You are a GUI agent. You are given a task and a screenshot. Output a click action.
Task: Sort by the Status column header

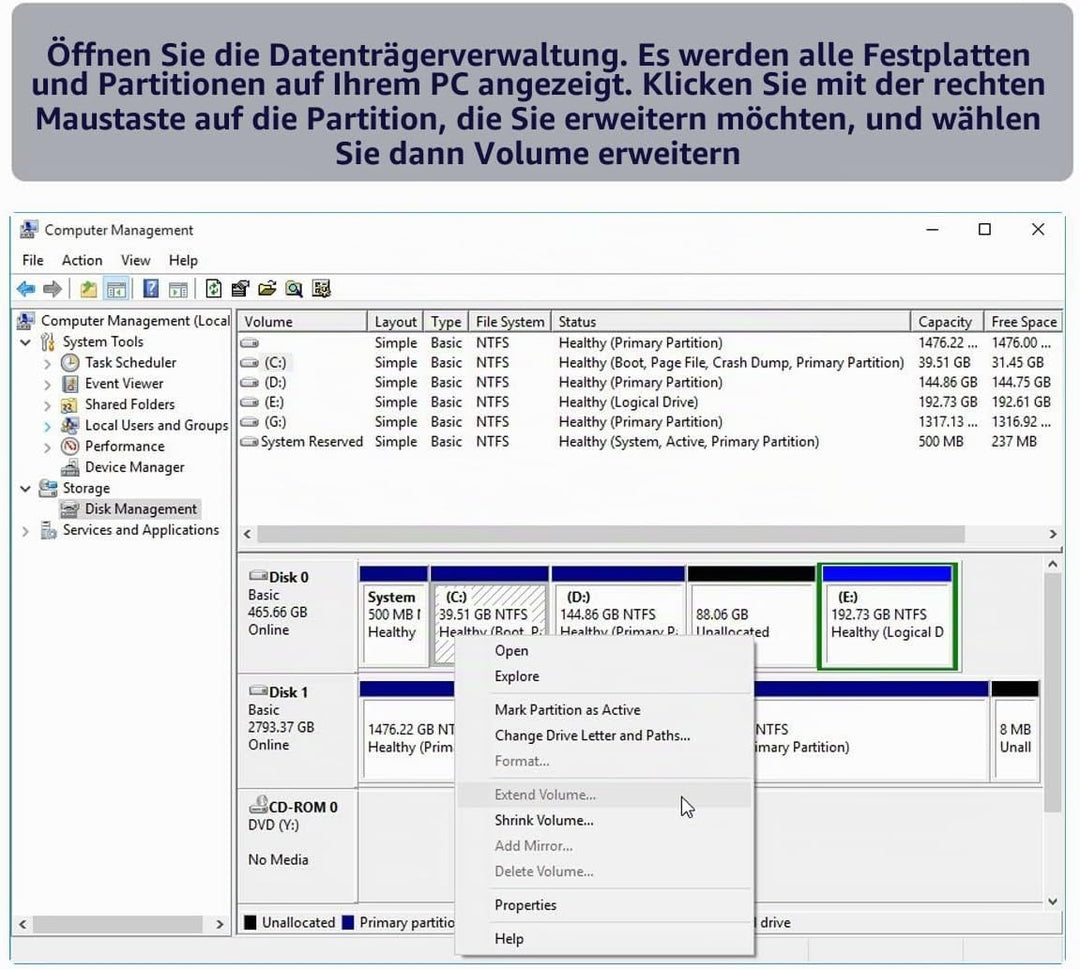(731, 322)
